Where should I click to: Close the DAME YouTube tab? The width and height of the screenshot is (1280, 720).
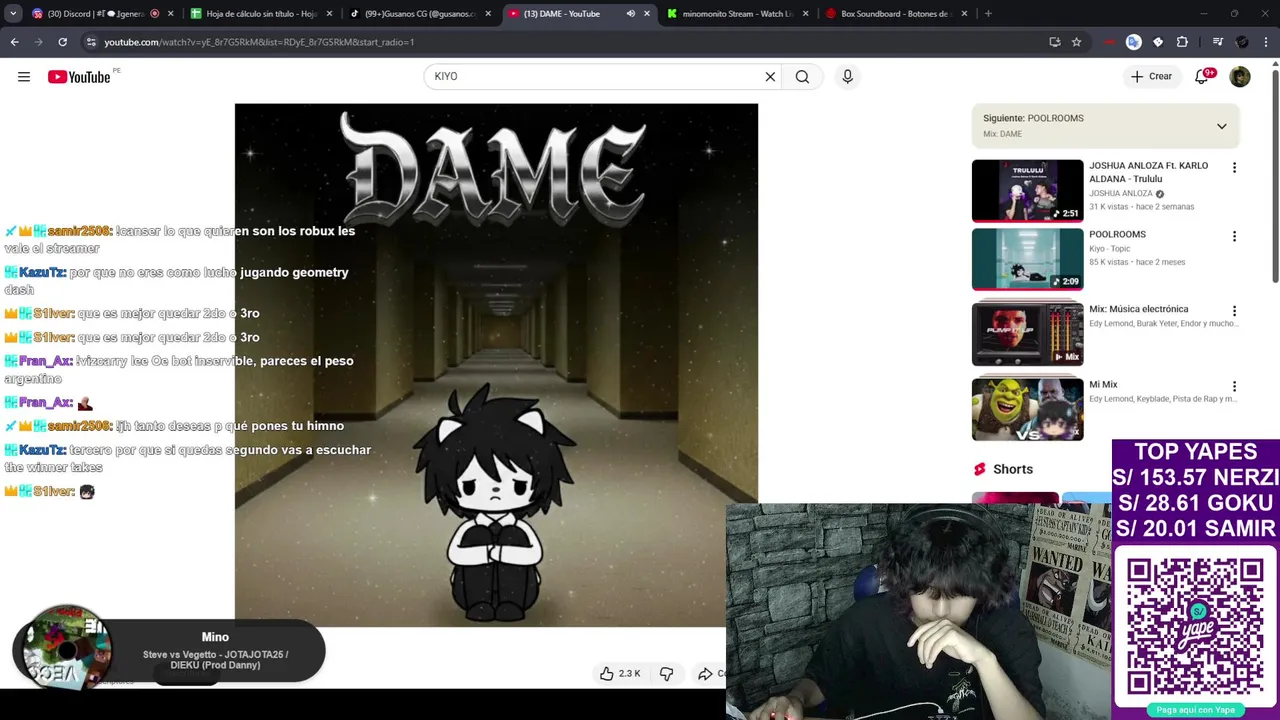coord(647,14)
